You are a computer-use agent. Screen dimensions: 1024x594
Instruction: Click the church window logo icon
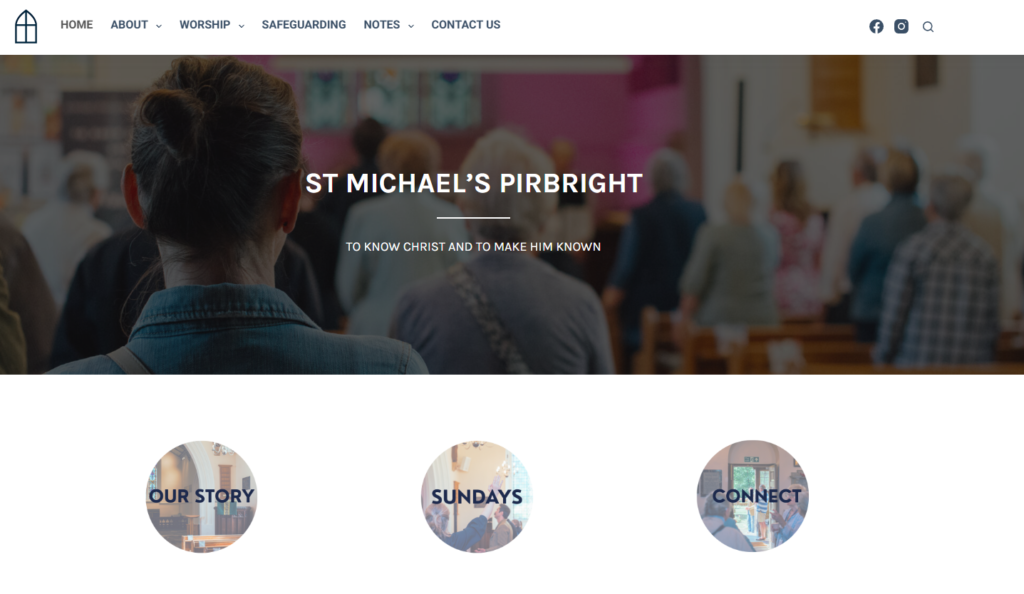(26, 27)
